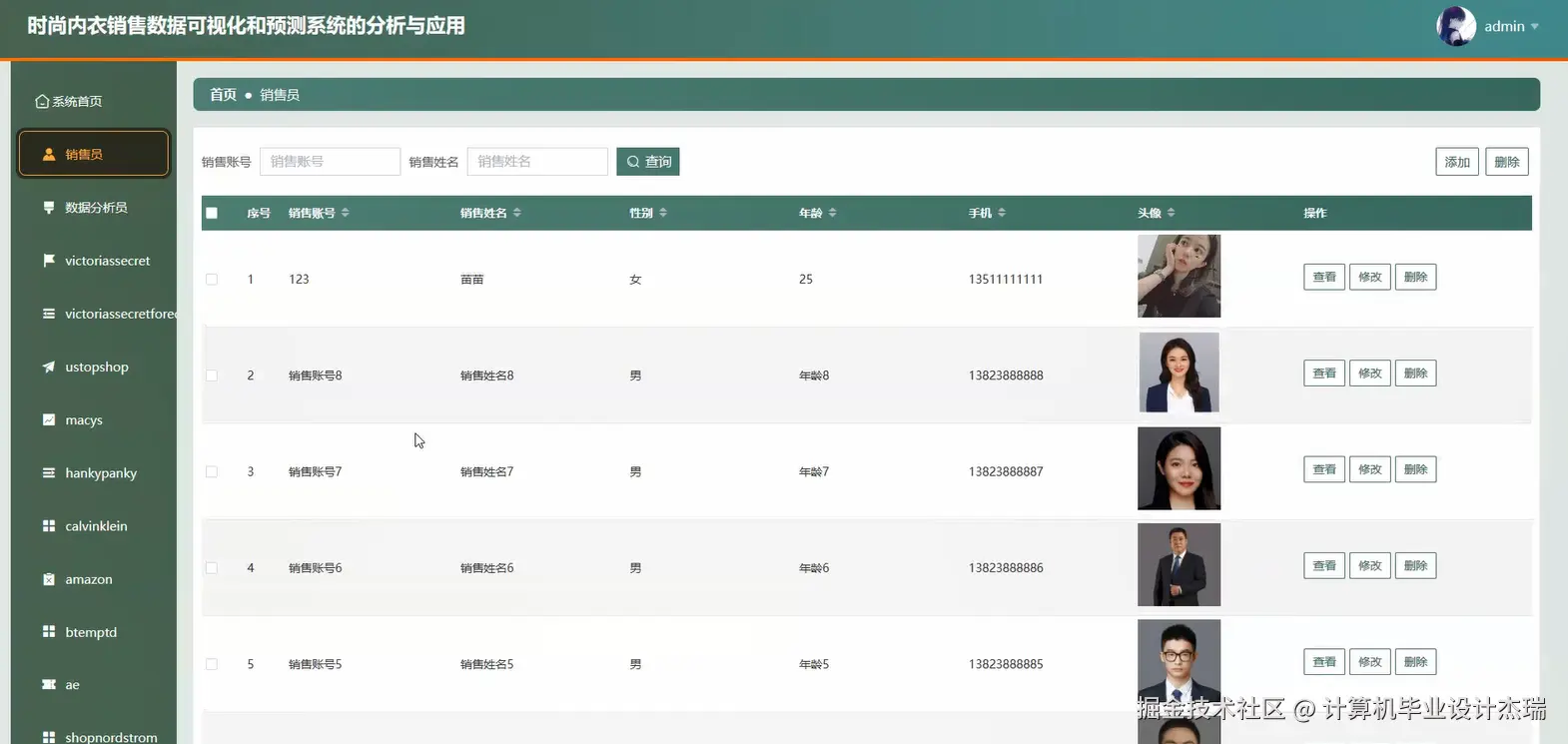Sort by the 性别 column arrows
The width and height of the screenshot is (1568, 744).
(x=663, y=213)
